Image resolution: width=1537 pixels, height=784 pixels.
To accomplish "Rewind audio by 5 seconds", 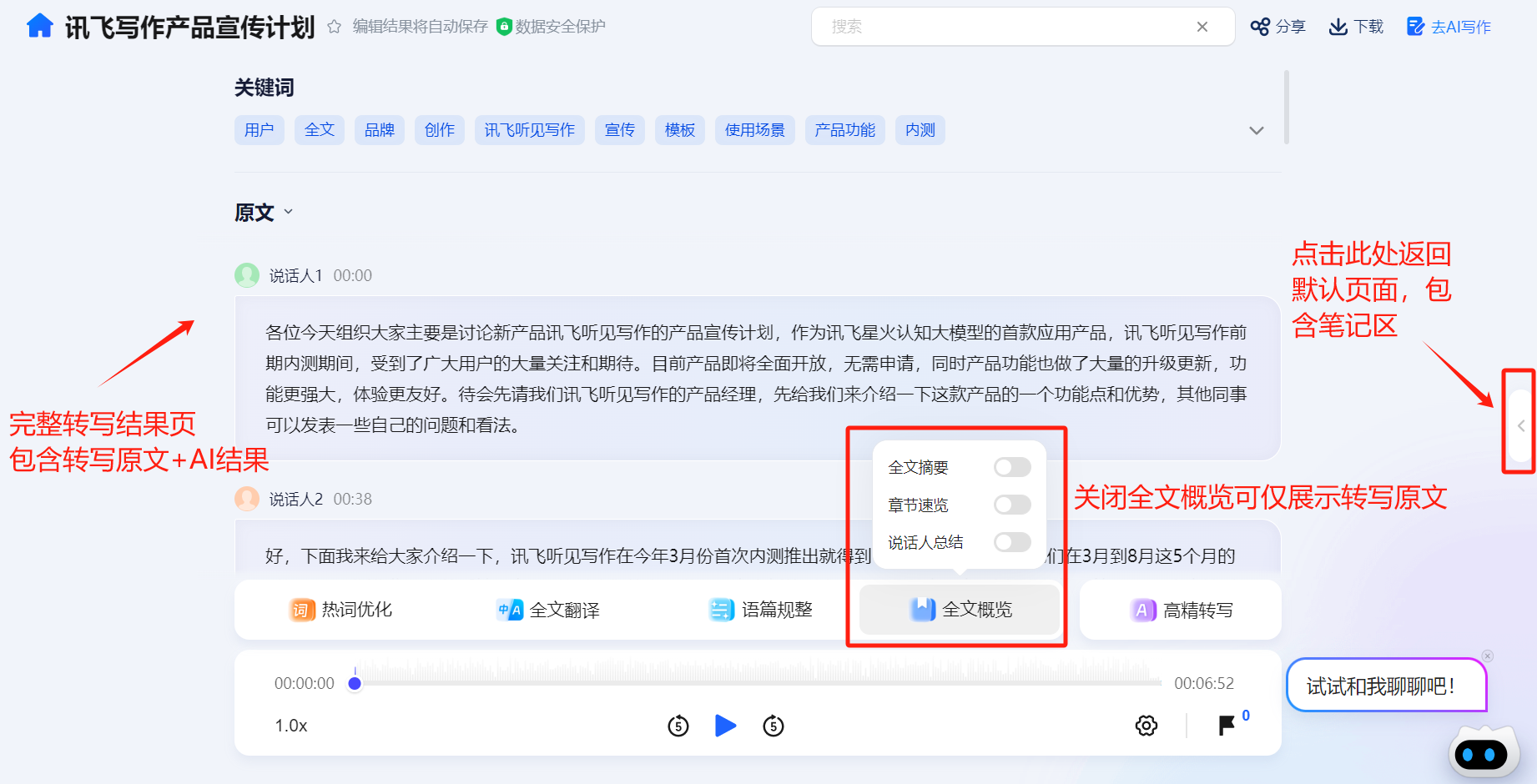I will 678,726.
